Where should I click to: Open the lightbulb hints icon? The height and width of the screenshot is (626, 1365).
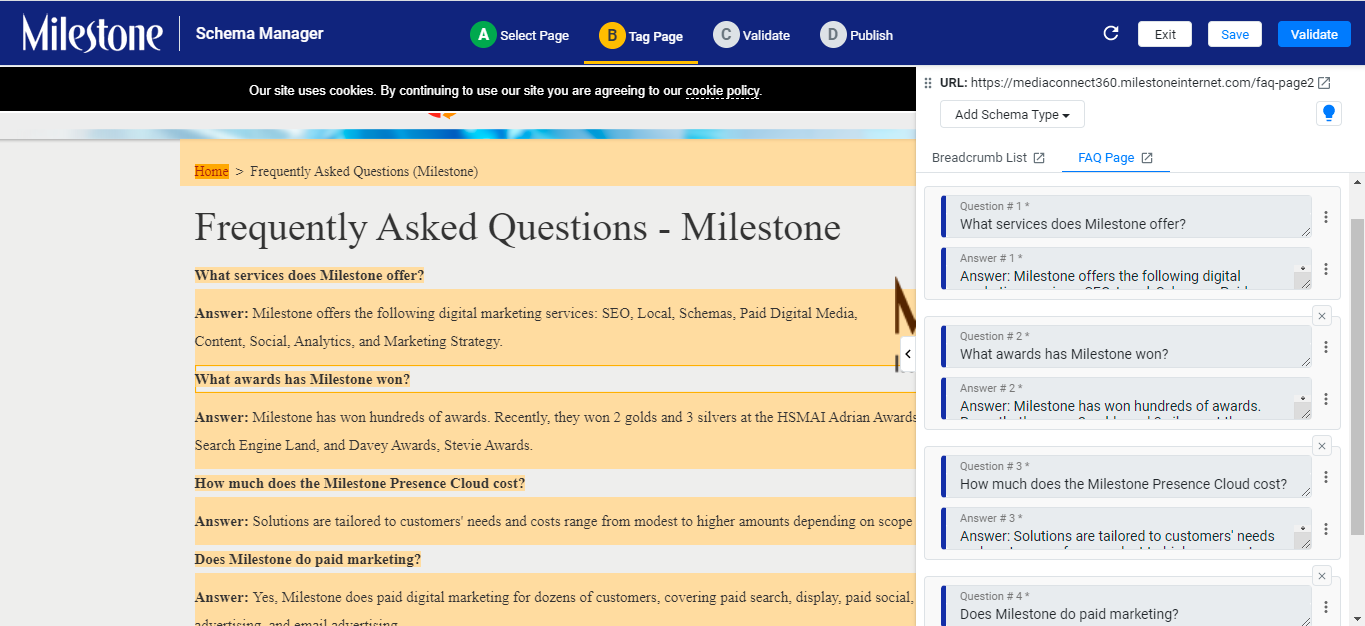click(1328, 114)
